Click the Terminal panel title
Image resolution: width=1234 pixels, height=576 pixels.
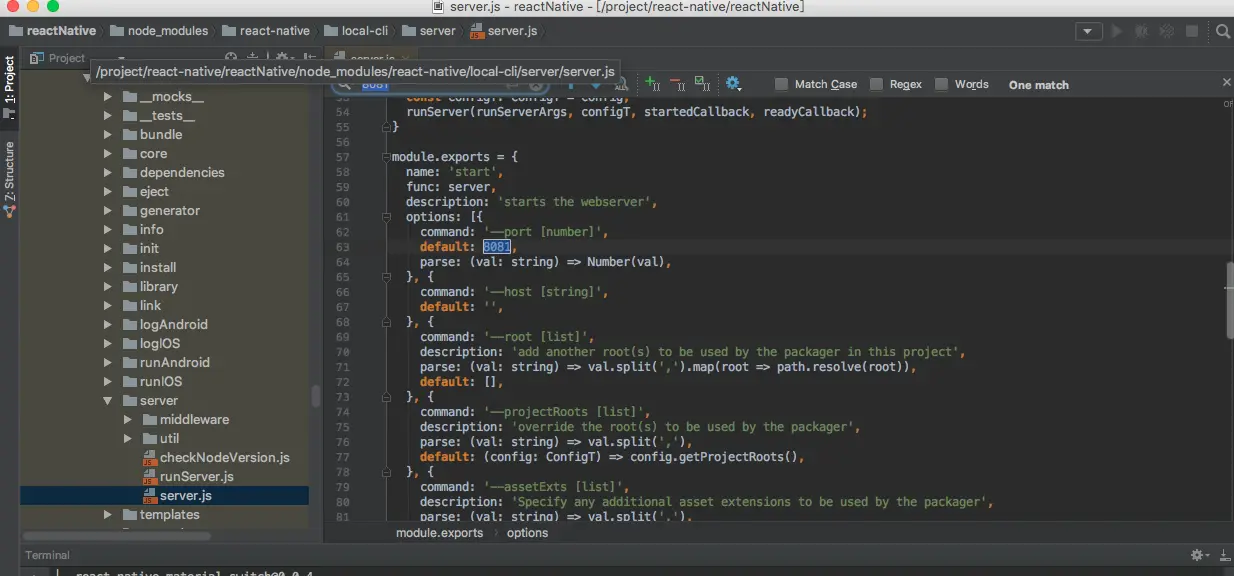tap(48, 555)
